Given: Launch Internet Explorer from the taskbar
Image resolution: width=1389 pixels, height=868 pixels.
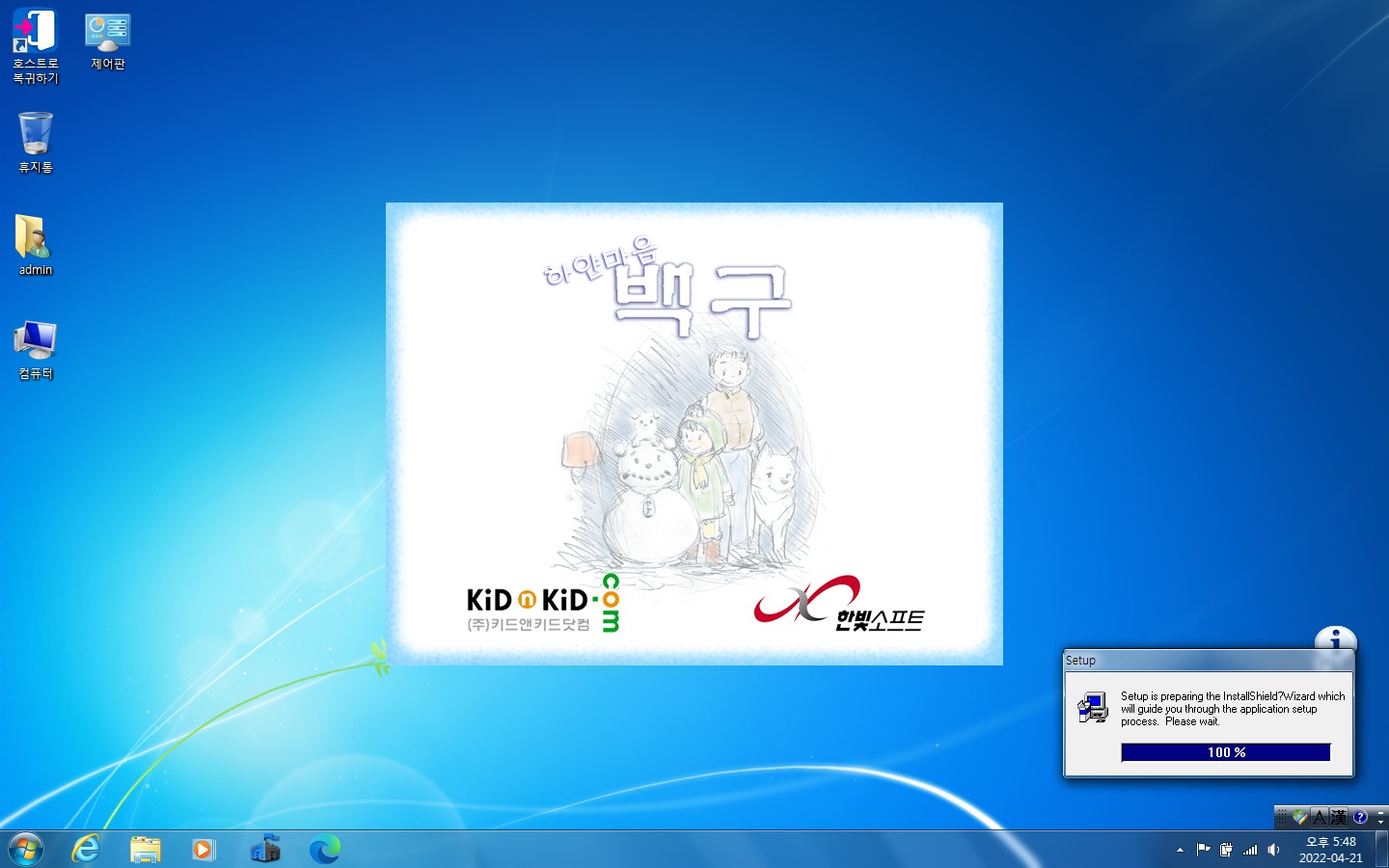Looking at the screenshot, I should pyautogui.click(x=86, y=849).
